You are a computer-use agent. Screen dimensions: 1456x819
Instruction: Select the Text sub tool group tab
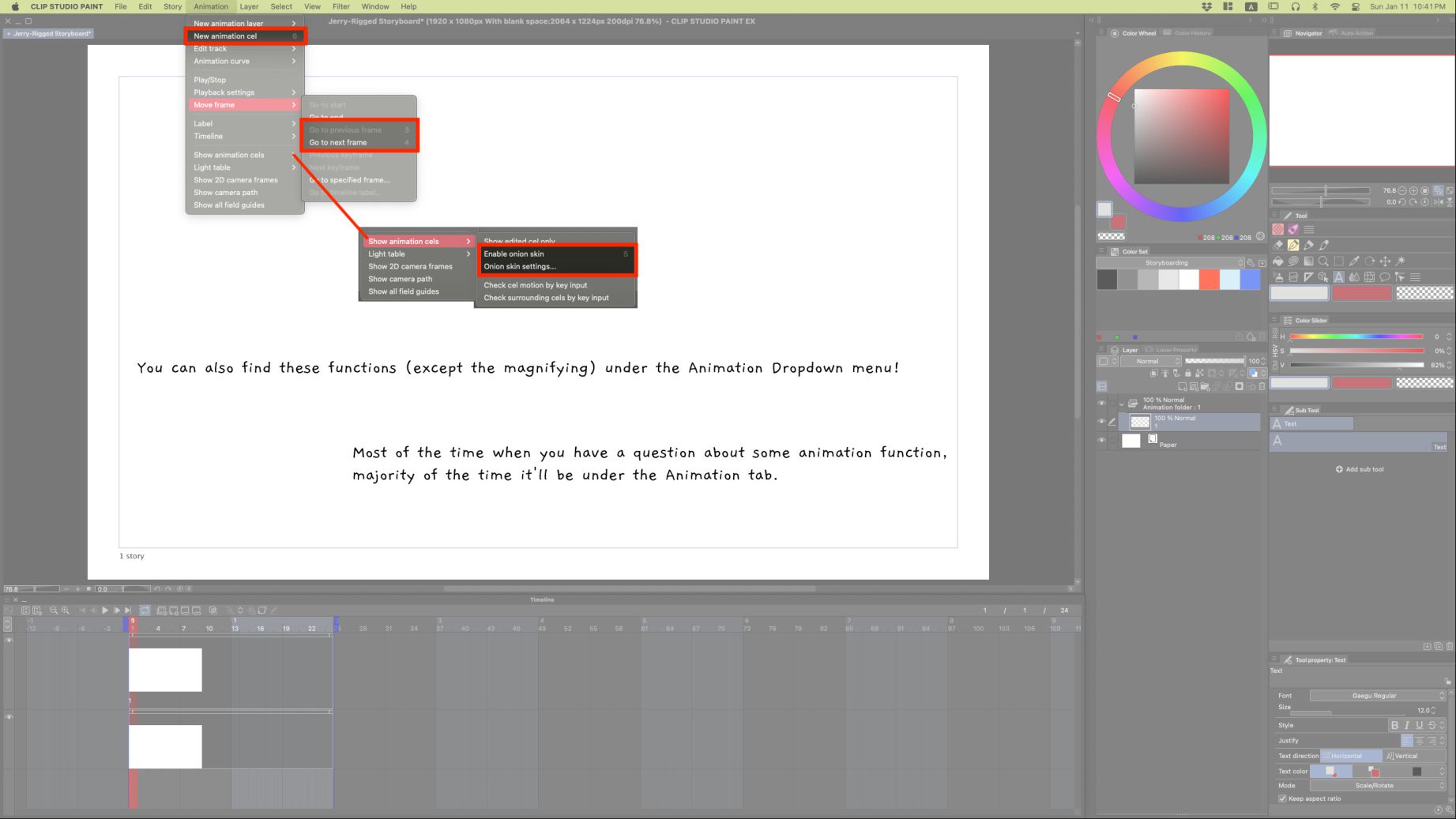coord(1312,424)
